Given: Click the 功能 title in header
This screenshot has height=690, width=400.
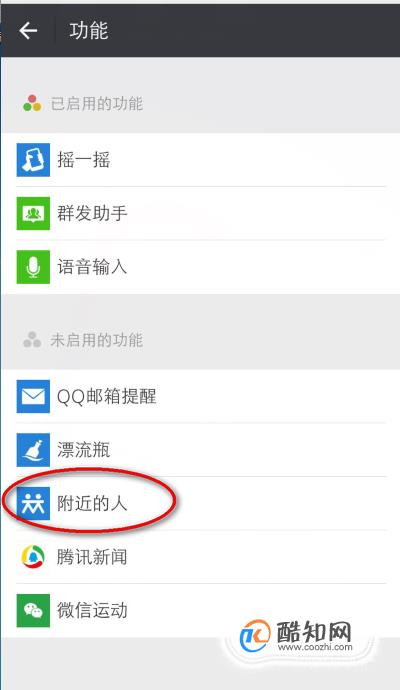Looking at the screenshot, I should tap(89, 30).
